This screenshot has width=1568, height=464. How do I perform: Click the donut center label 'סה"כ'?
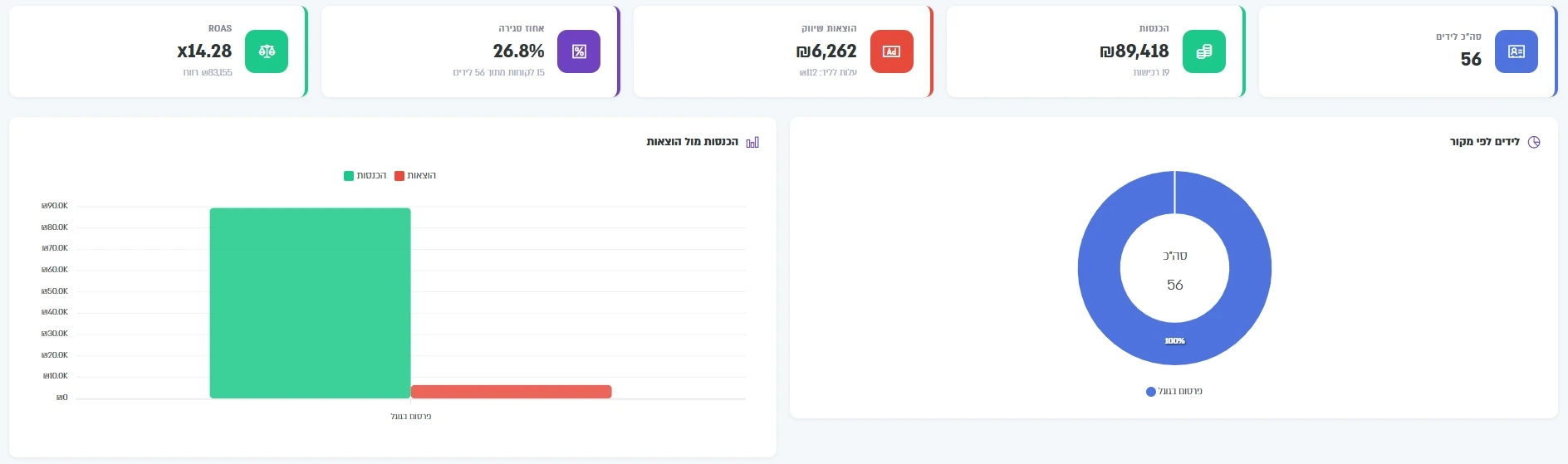click(1174, 256)
